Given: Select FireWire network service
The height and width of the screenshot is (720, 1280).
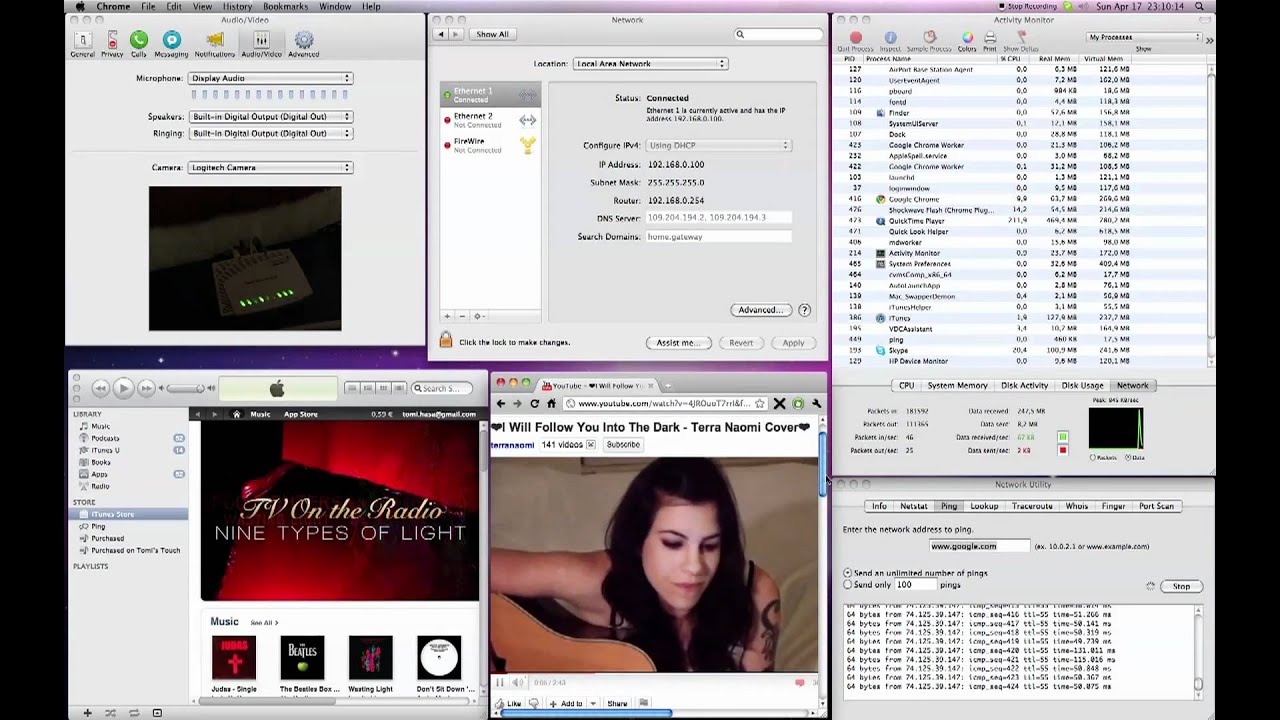Looking at the screenshot, I should pos(490,145).
